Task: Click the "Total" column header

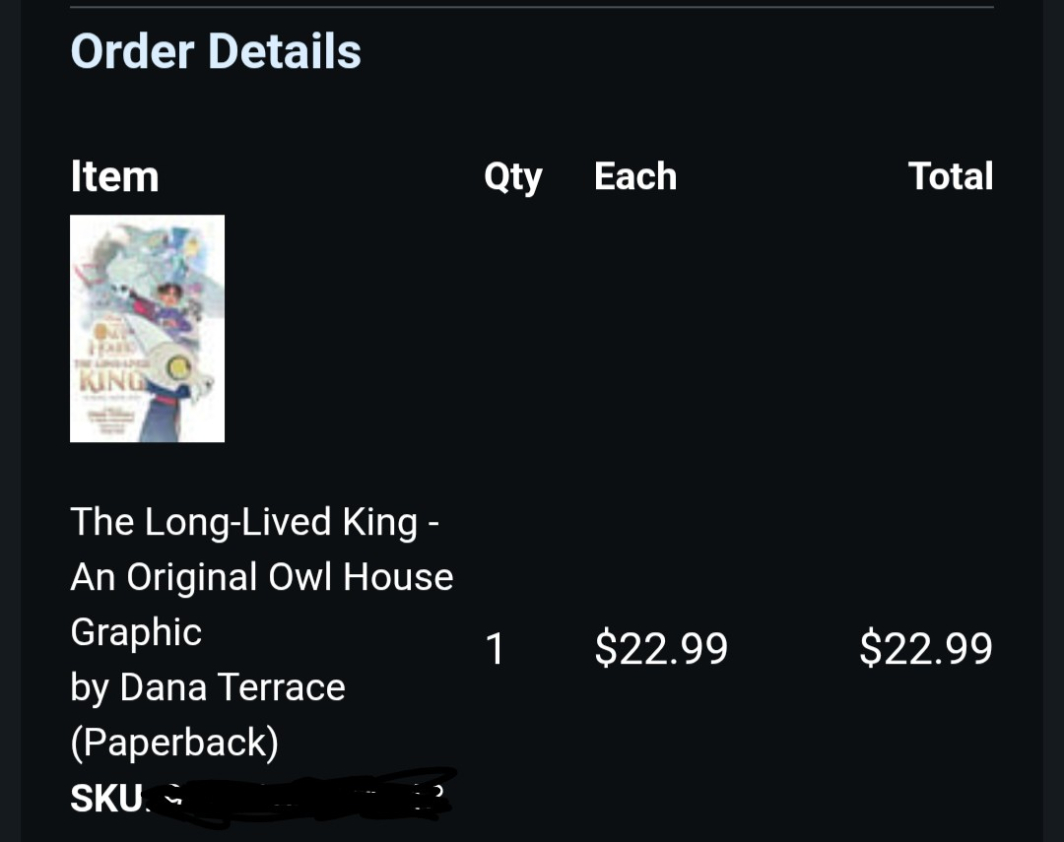Action: click(x=950, y=177)
